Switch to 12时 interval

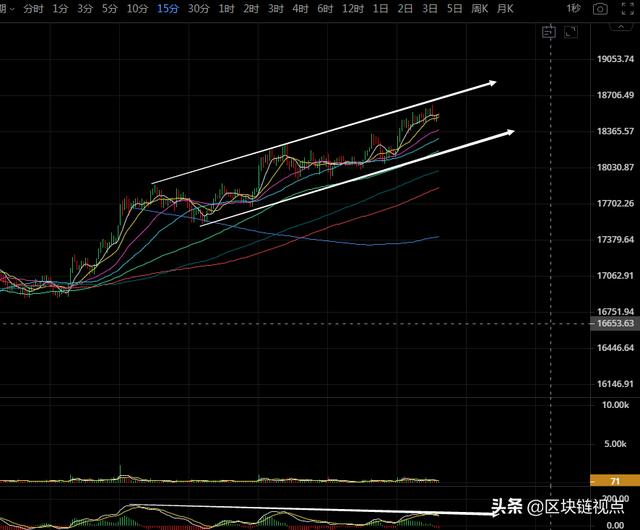click(351, 8)
